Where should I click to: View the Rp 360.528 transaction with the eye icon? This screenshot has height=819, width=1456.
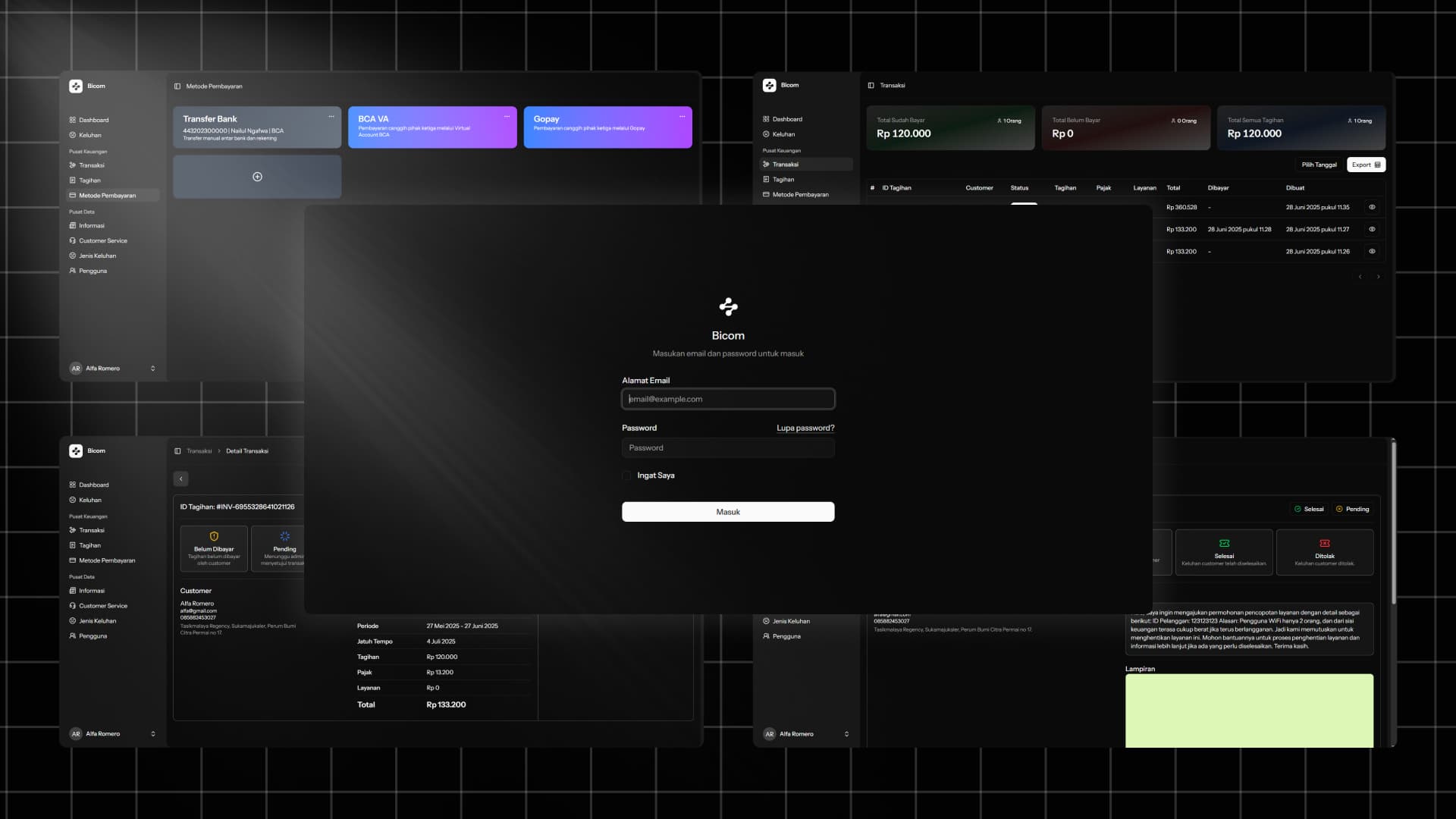[x=1372, y=207]
